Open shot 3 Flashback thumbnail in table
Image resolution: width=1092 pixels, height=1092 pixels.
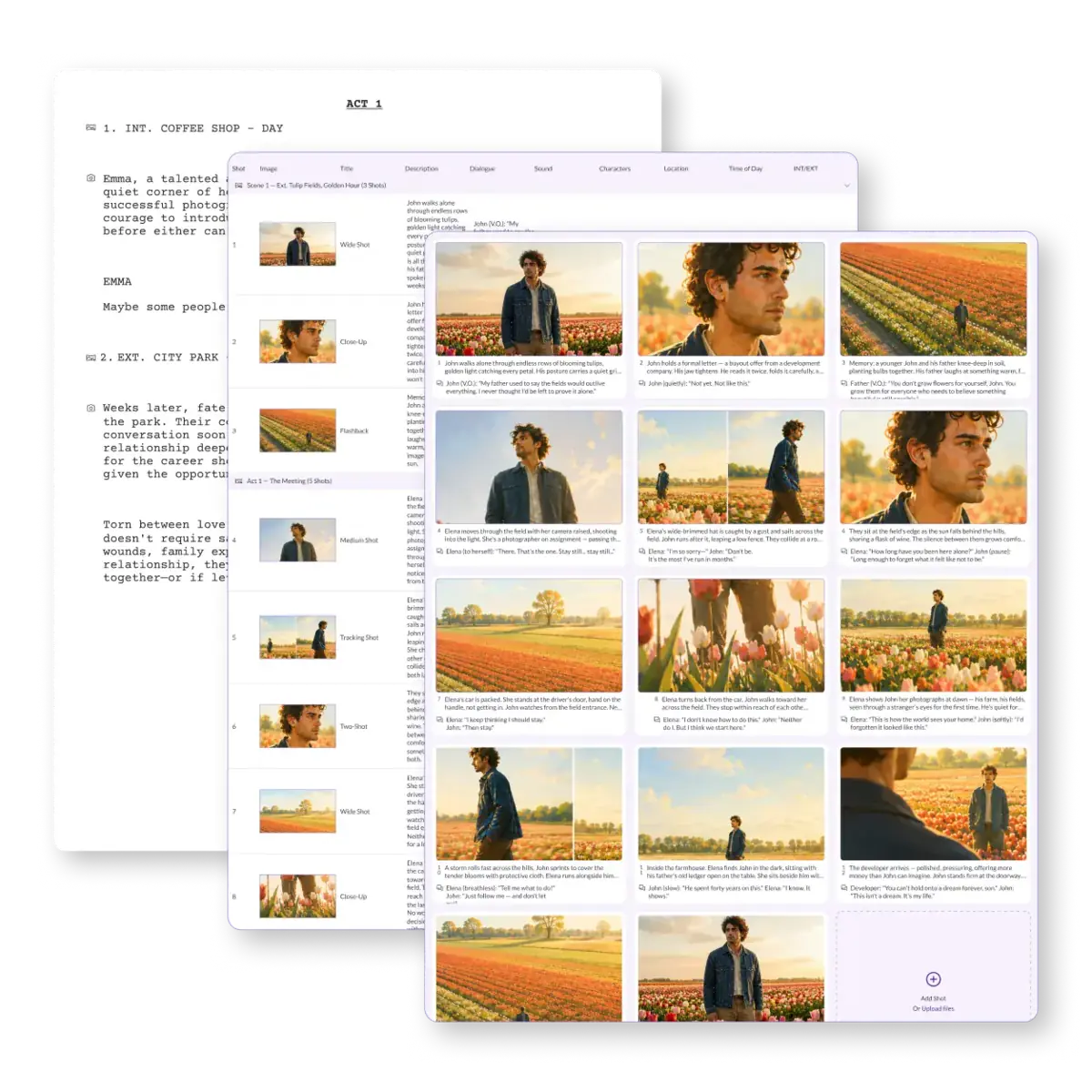(x=298, y=430)
